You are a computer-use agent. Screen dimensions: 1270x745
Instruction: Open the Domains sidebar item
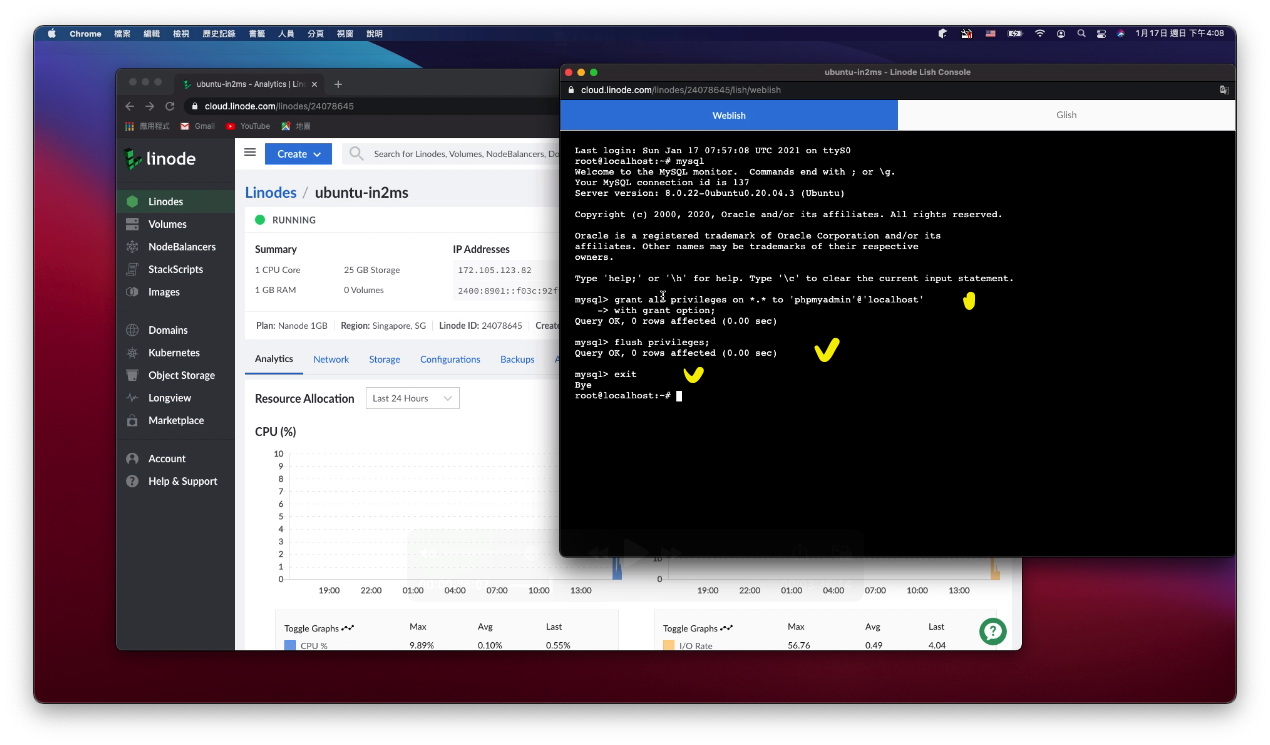pos(175,330)
